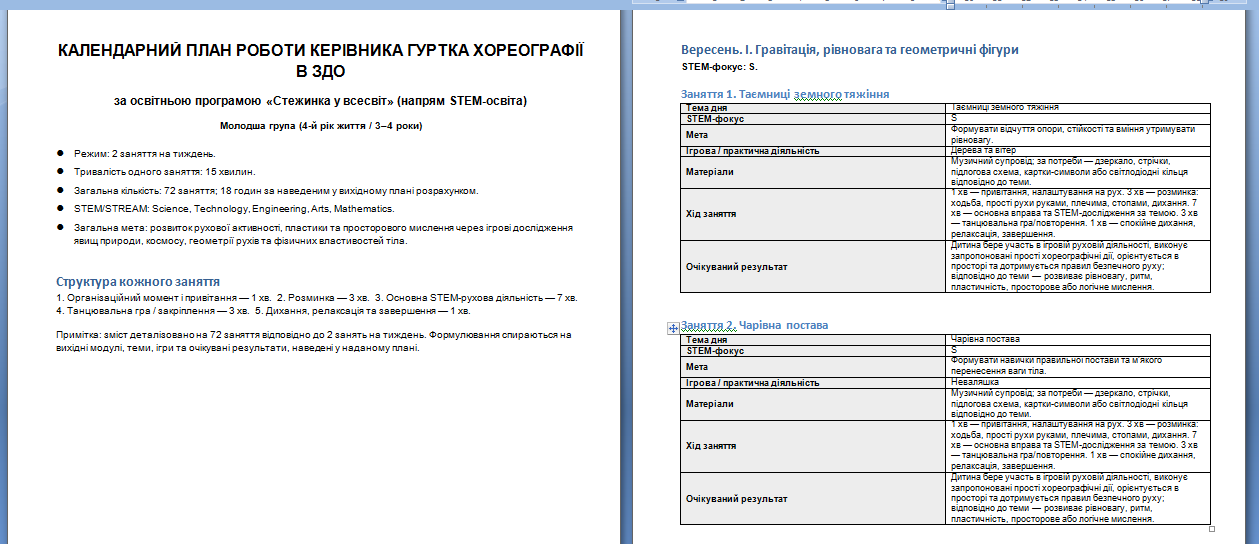Click the table cell 'Чарівна постава'
The image size is (1259, 544).
pos(1078,340)
